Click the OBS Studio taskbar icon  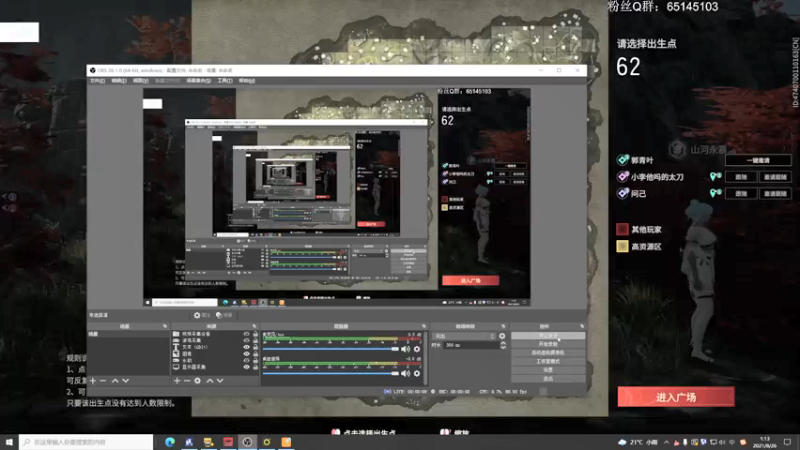pos(247,442)
